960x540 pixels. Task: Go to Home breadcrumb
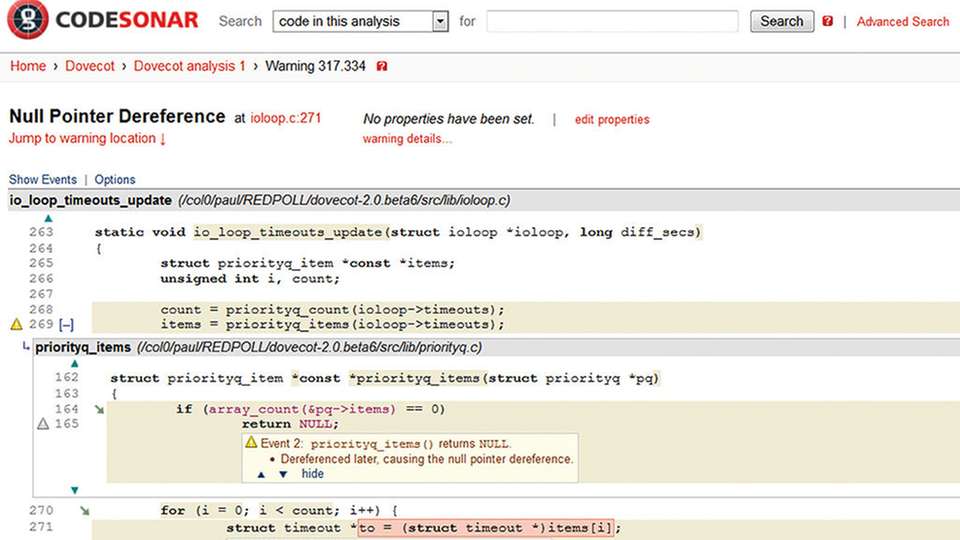pyautogui.click(x=28, y=66)
